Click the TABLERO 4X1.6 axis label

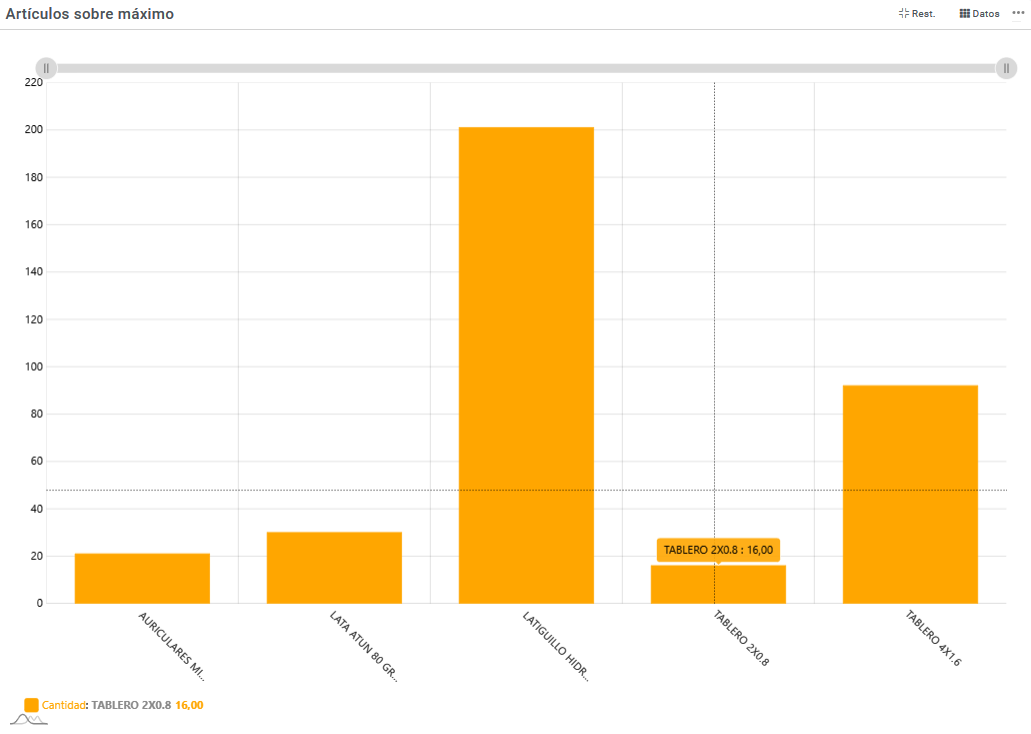(x=933, y=638)
